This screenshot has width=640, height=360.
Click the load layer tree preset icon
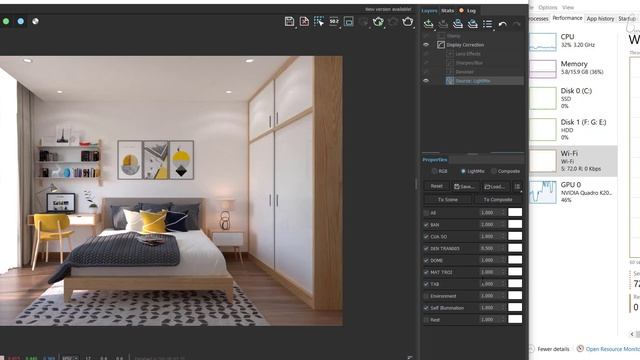point(472,24)
